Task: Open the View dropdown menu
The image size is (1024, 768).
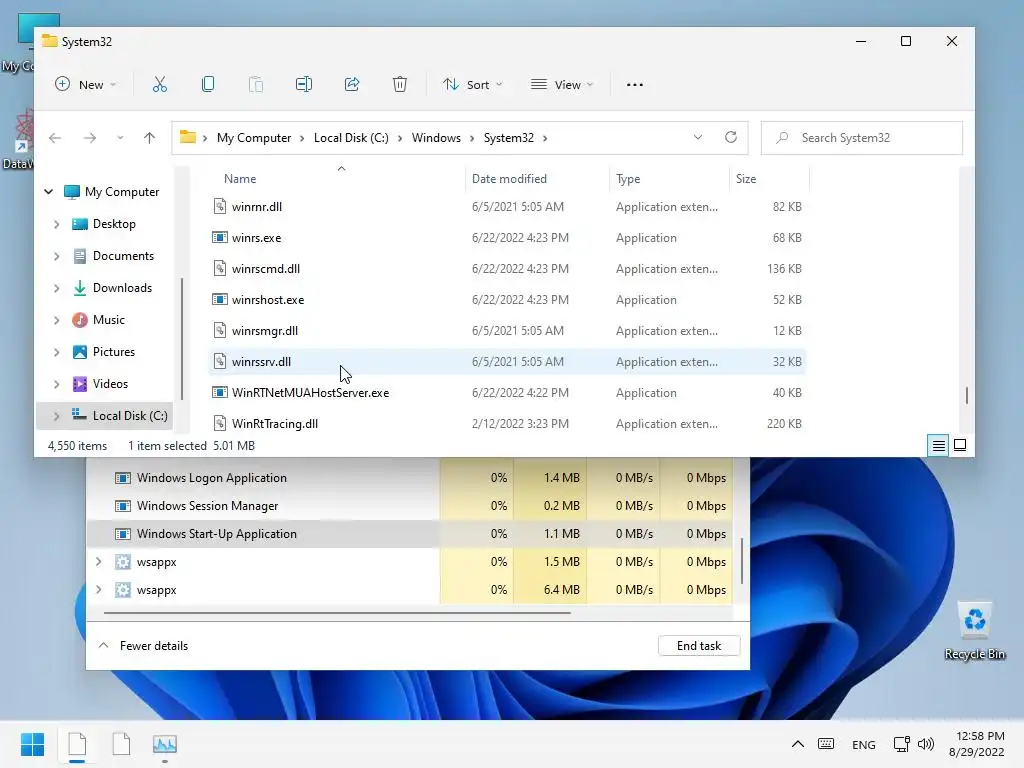Action: click(562, 84)
